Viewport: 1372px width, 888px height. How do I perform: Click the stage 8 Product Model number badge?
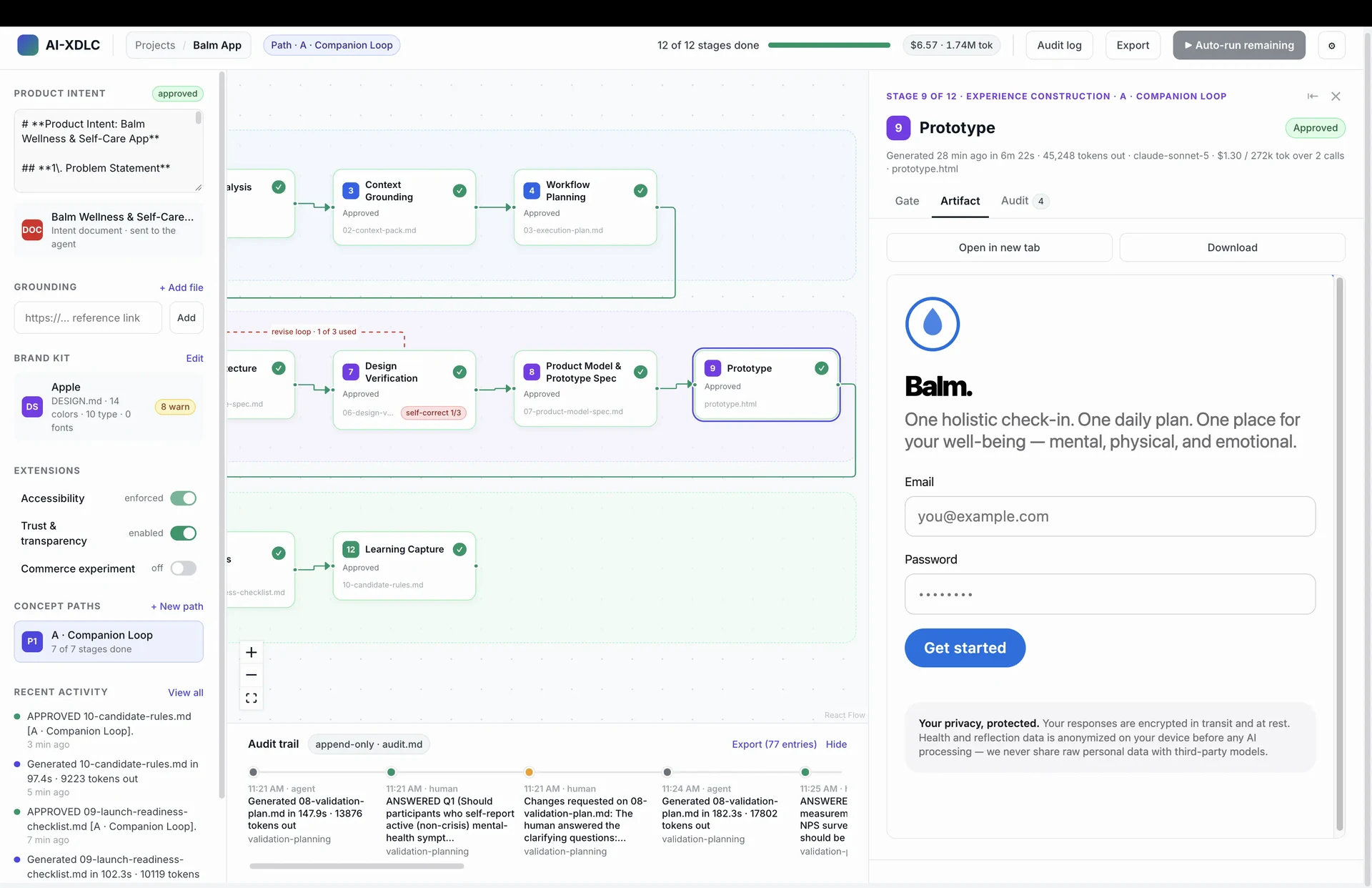[532, 372]
